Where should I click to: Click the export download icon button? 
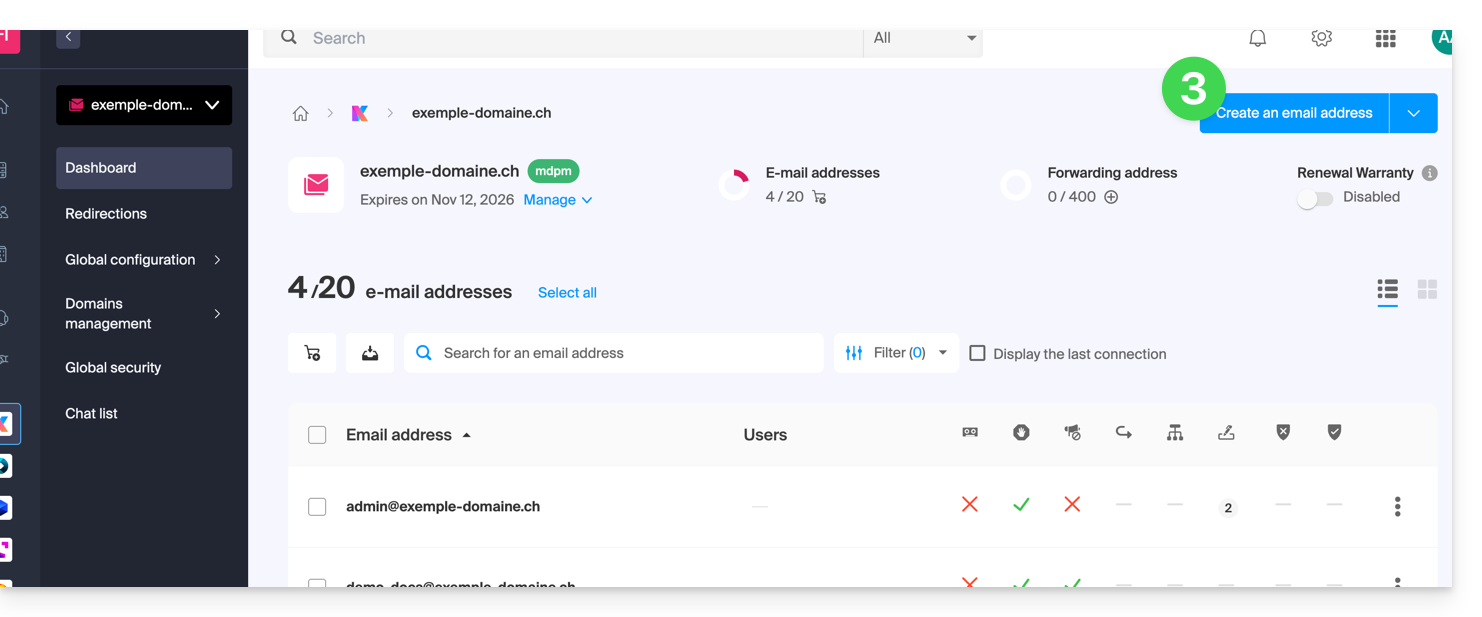click(370, 353)
